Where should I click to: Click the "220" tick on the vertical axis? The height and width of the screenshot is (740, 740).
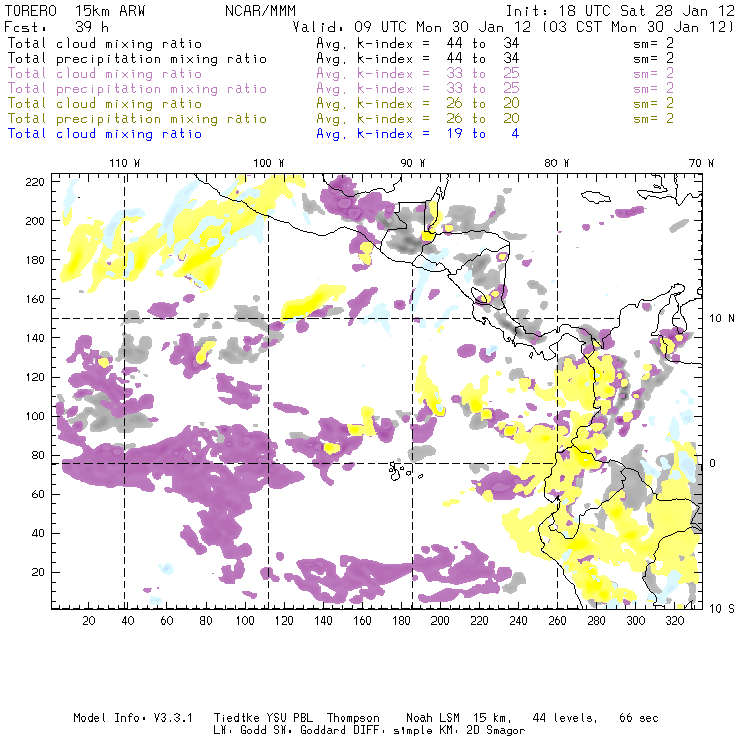pos(35,182)
